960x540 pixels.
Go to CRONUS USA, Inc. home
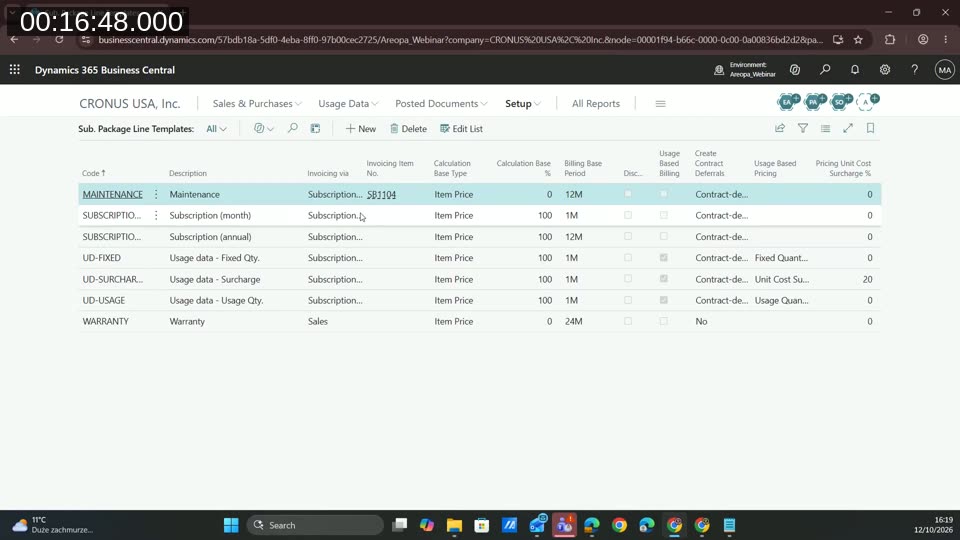(x=130, y=103)
